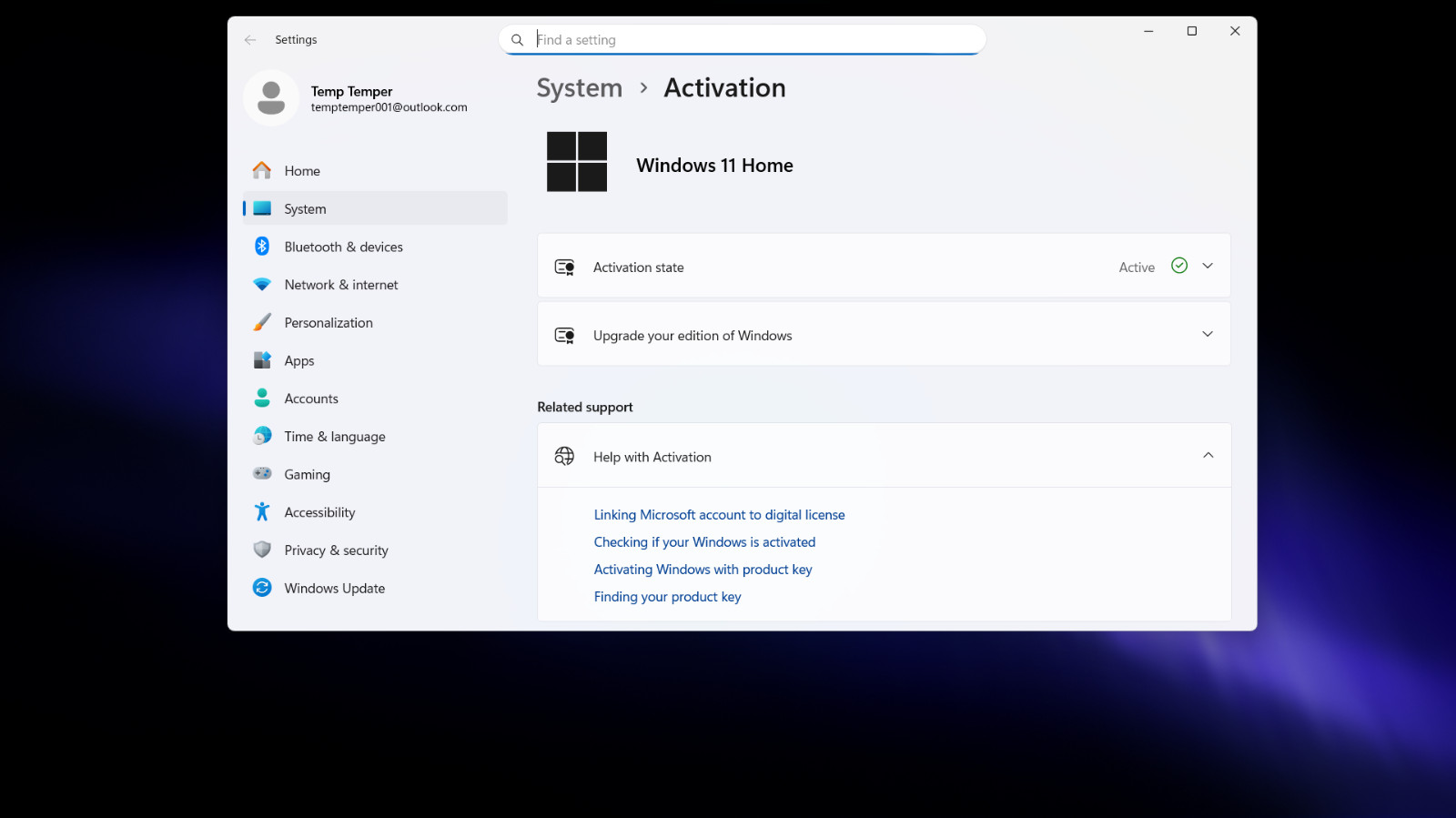Screen dimensions: 1456x818
Task: Open Bluetooth & devices icon in sidebar
Action: tap(262, 247)
